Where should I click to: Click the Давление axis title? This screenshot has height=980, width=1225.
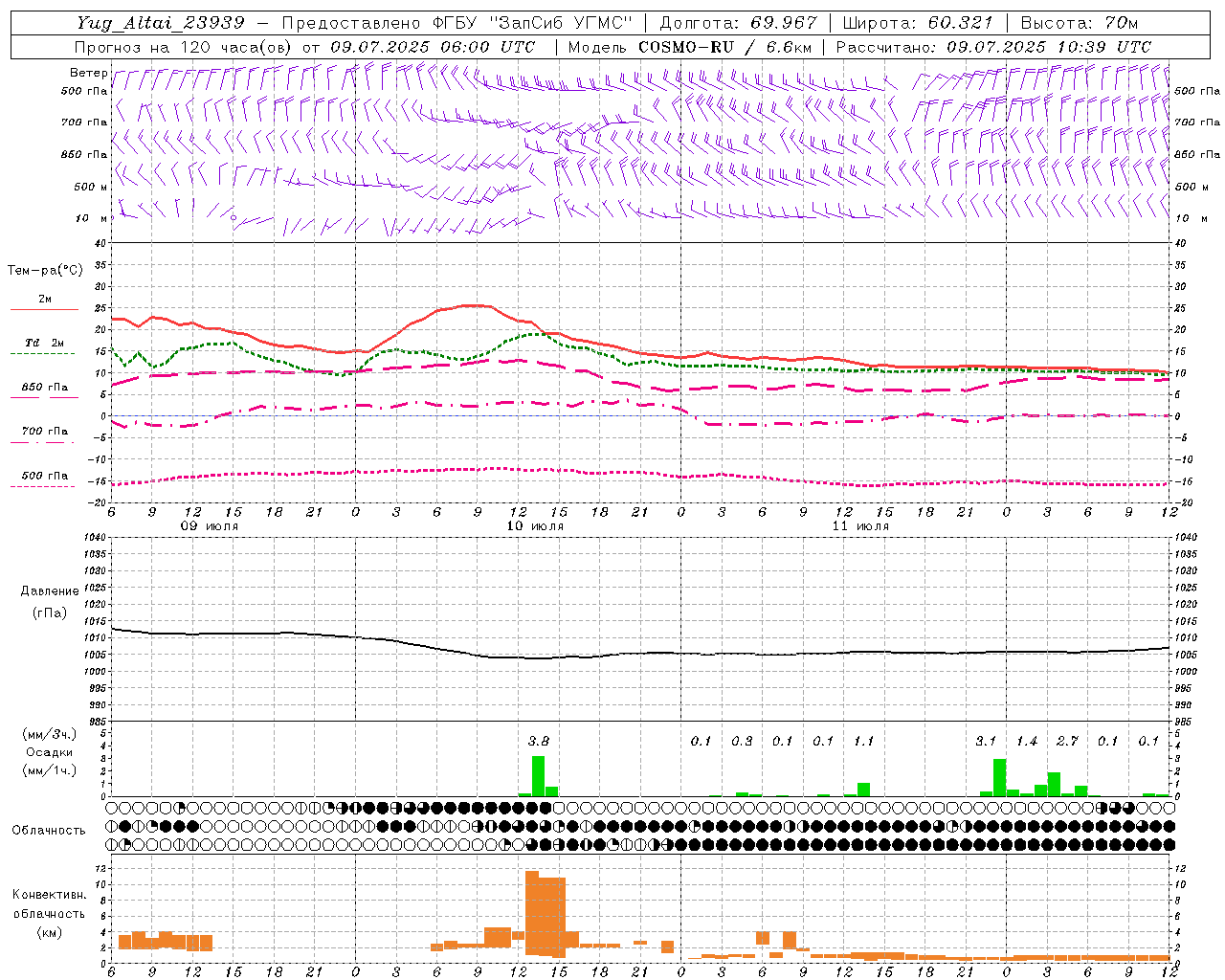50,591
